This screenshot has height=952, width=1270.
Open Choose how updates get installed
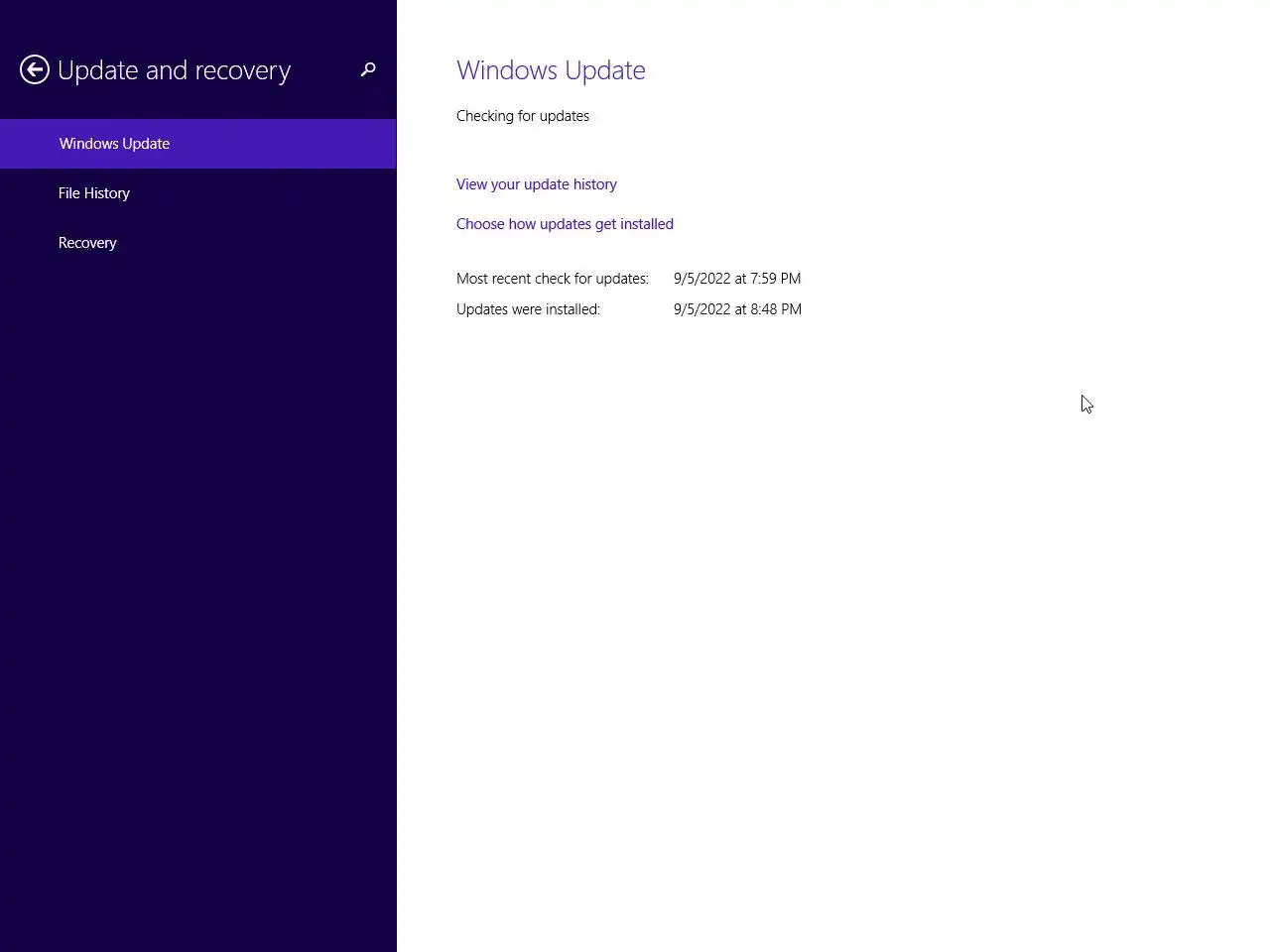[x=565, y=224]
